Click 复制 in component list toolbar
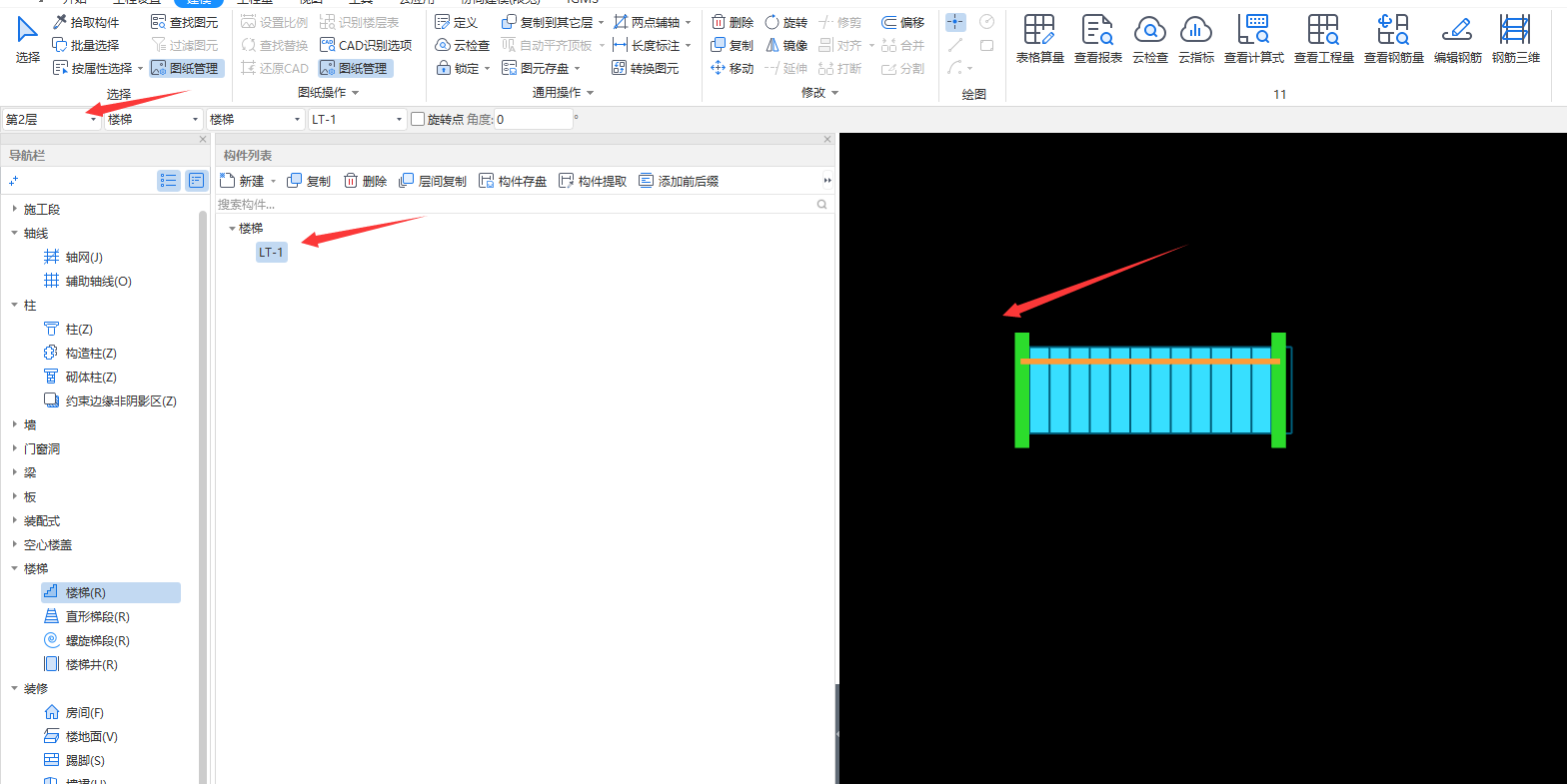The width and height of the screenshot is (1567, 784). click(x=309, y=181)
